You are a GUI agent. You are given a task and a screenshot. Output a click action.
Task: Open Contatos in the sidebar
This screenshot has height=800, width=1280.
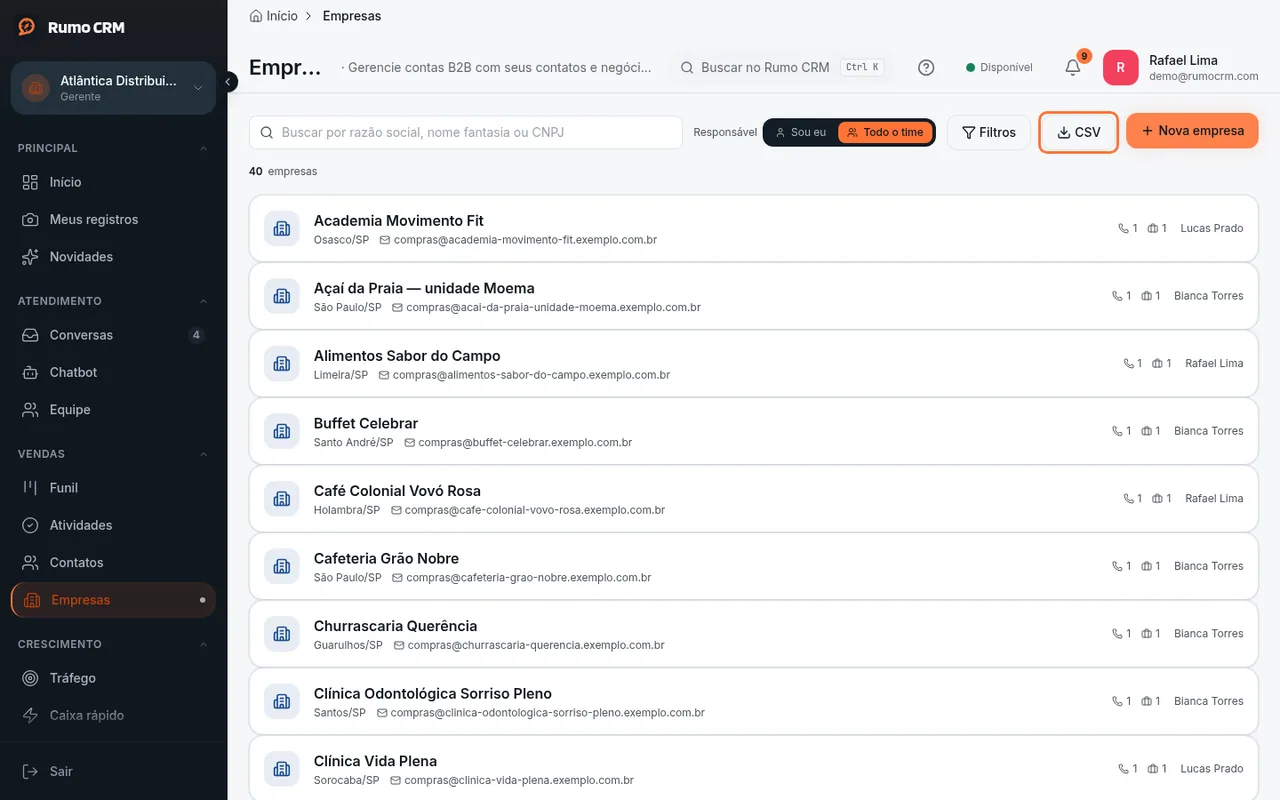tap(113, 563)
